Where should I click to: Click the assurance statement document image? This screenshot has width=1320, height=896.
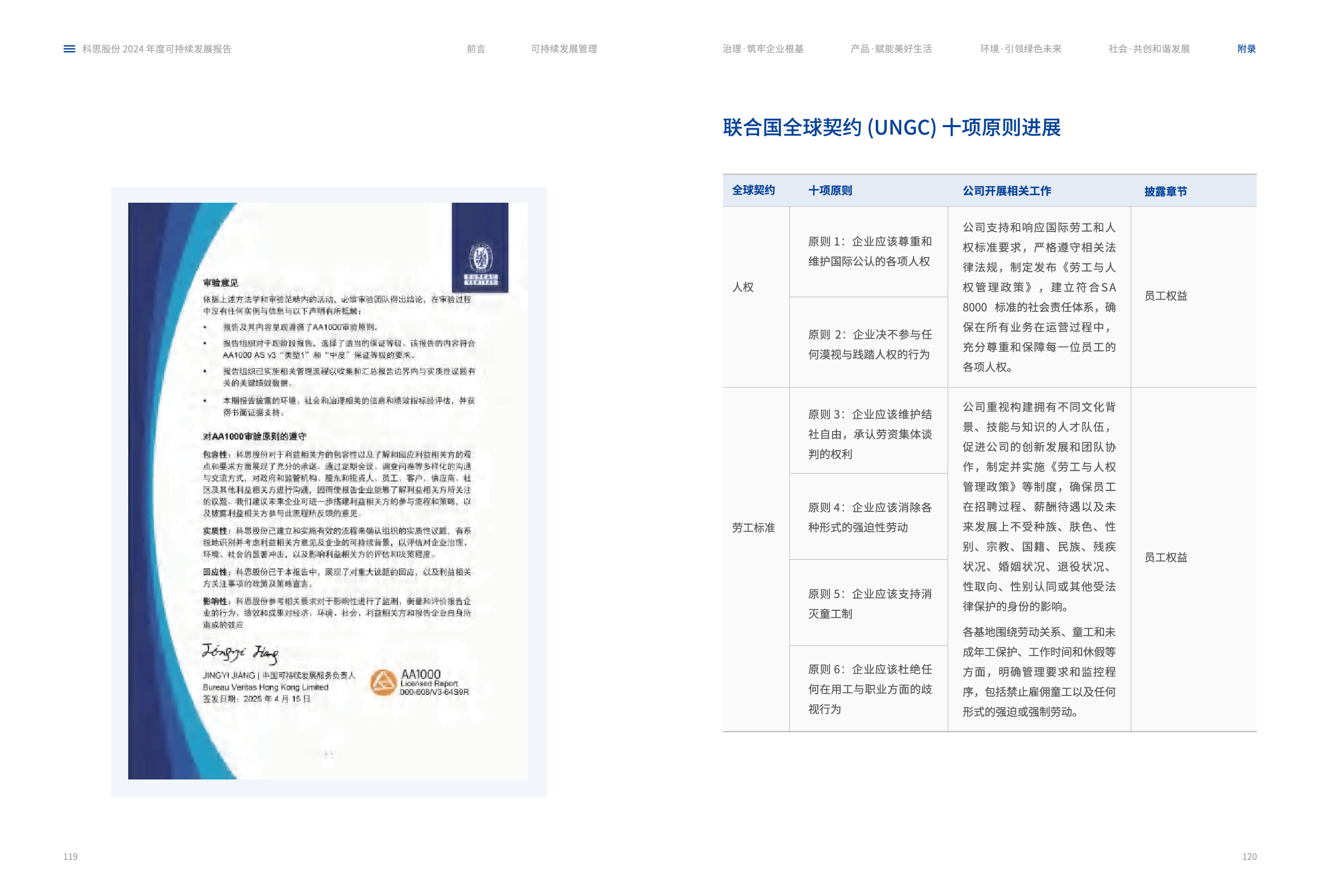pos(328,492)
